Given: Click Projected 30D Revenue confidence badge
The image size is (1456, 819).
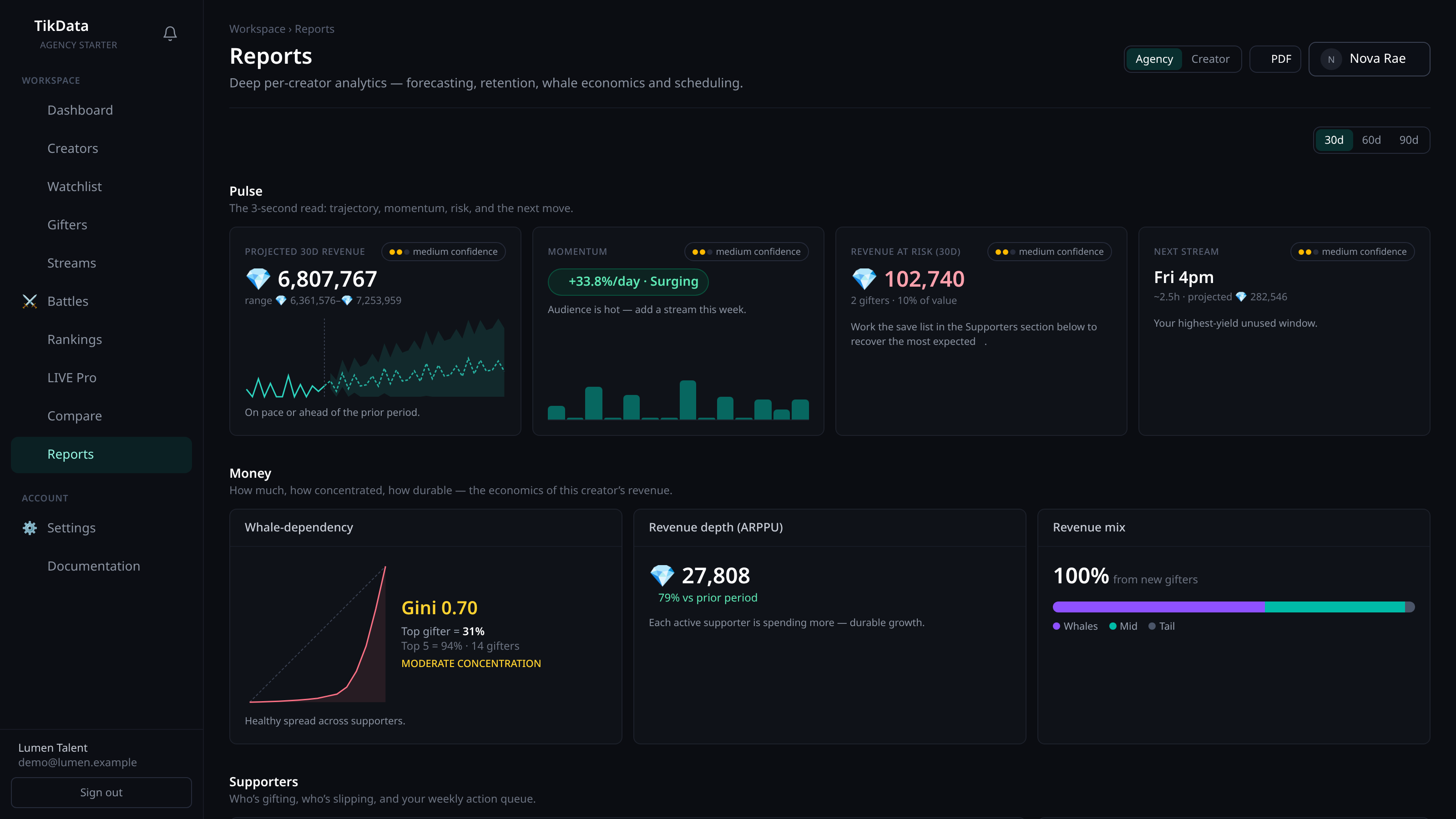Looking at the screenshot, I should coord(443,252).
